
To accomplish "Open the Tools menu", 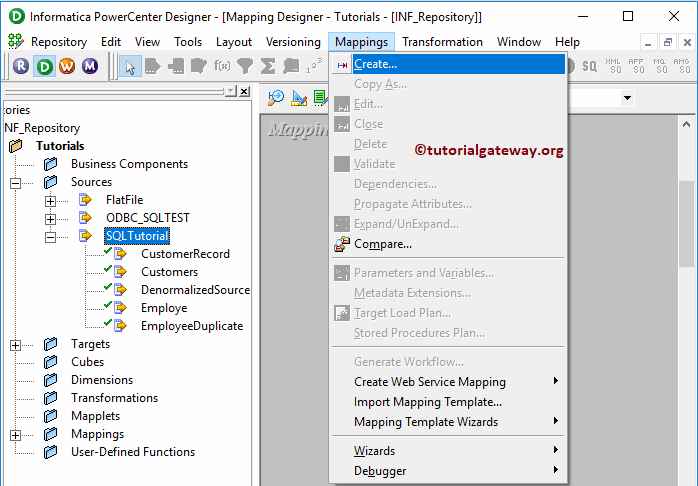I will 188,42.
